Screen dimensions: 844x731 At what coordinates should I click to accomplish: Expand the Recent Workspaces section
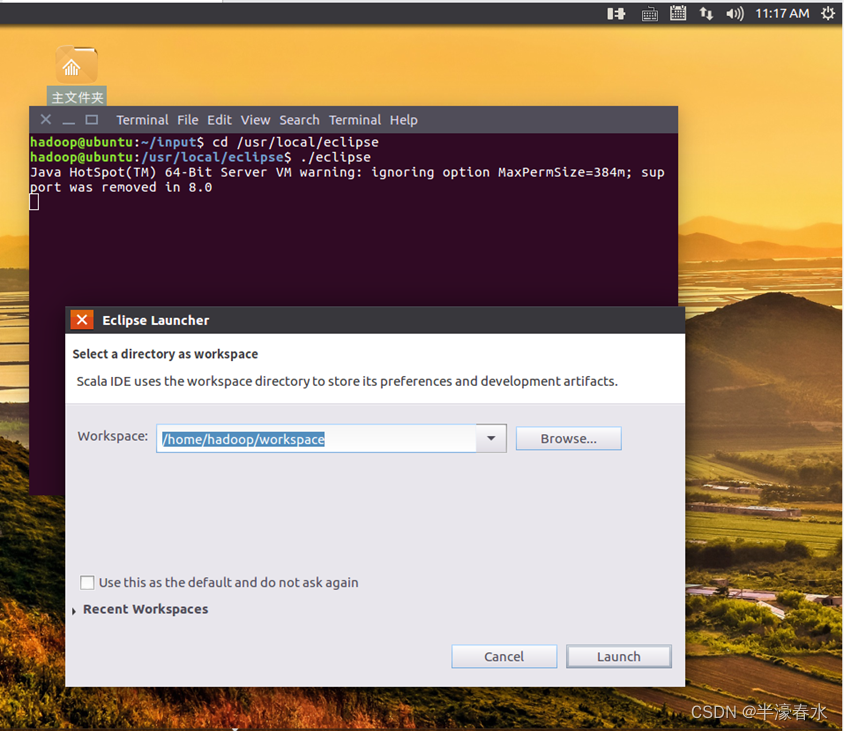pos(74,610)
